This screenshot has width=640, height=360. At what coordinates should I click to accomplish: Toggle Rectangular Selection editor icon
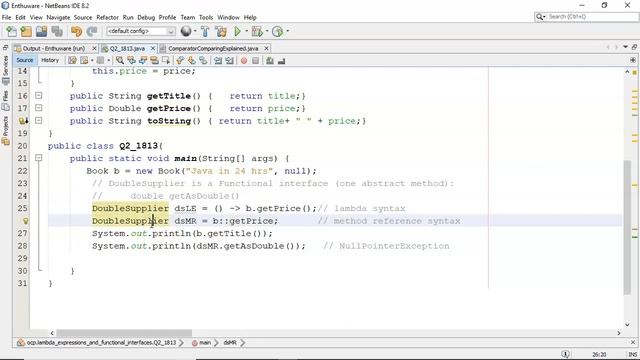pyautogui.click(x=166, y=60)
